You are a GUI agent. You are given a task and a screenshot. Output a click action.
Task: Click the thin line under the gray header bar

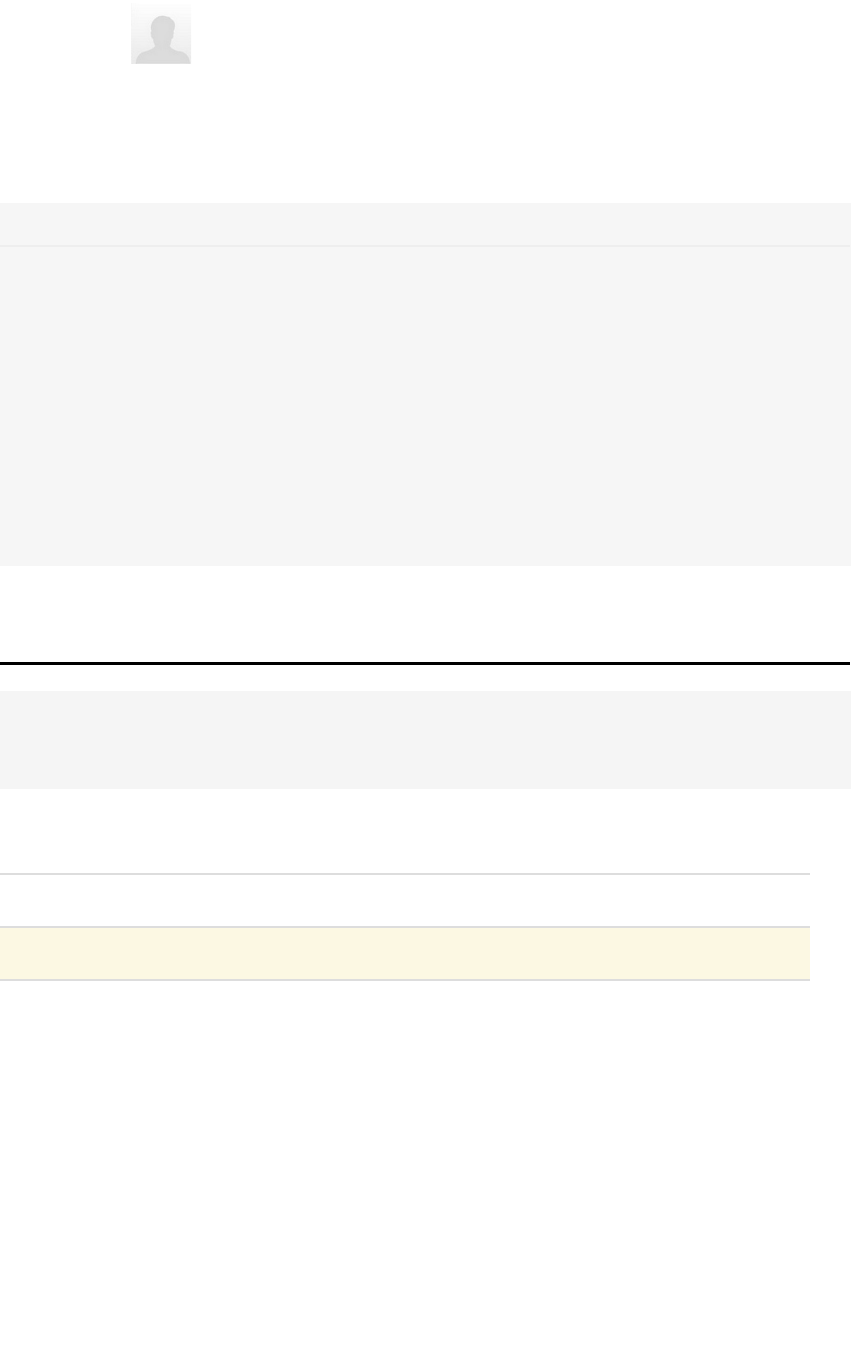425,246
